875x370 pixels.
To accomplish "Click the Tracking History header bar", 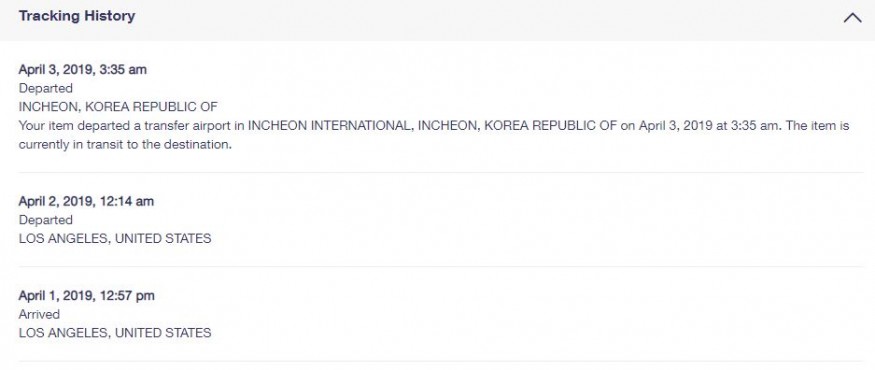I will coord(438,20).
